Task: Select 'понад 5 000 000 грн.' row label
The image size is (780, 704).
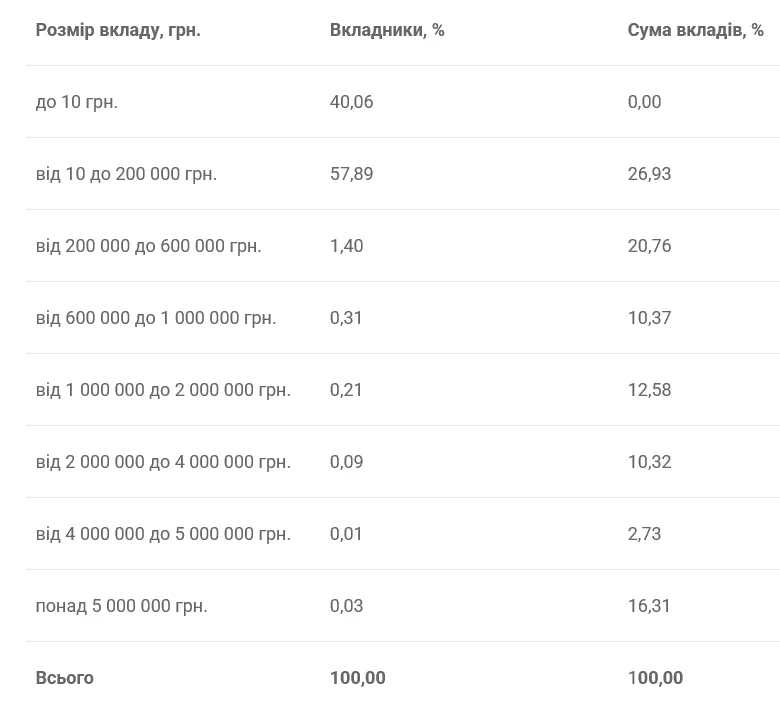Action: tap(121, 606)
